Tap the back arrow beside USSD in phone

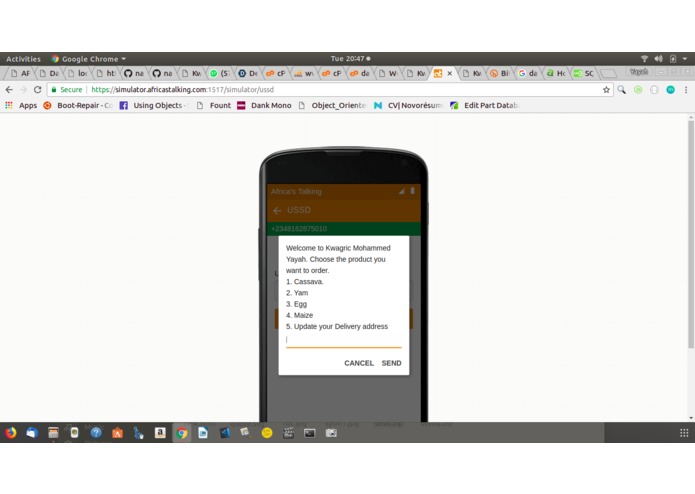click(277, 210)
